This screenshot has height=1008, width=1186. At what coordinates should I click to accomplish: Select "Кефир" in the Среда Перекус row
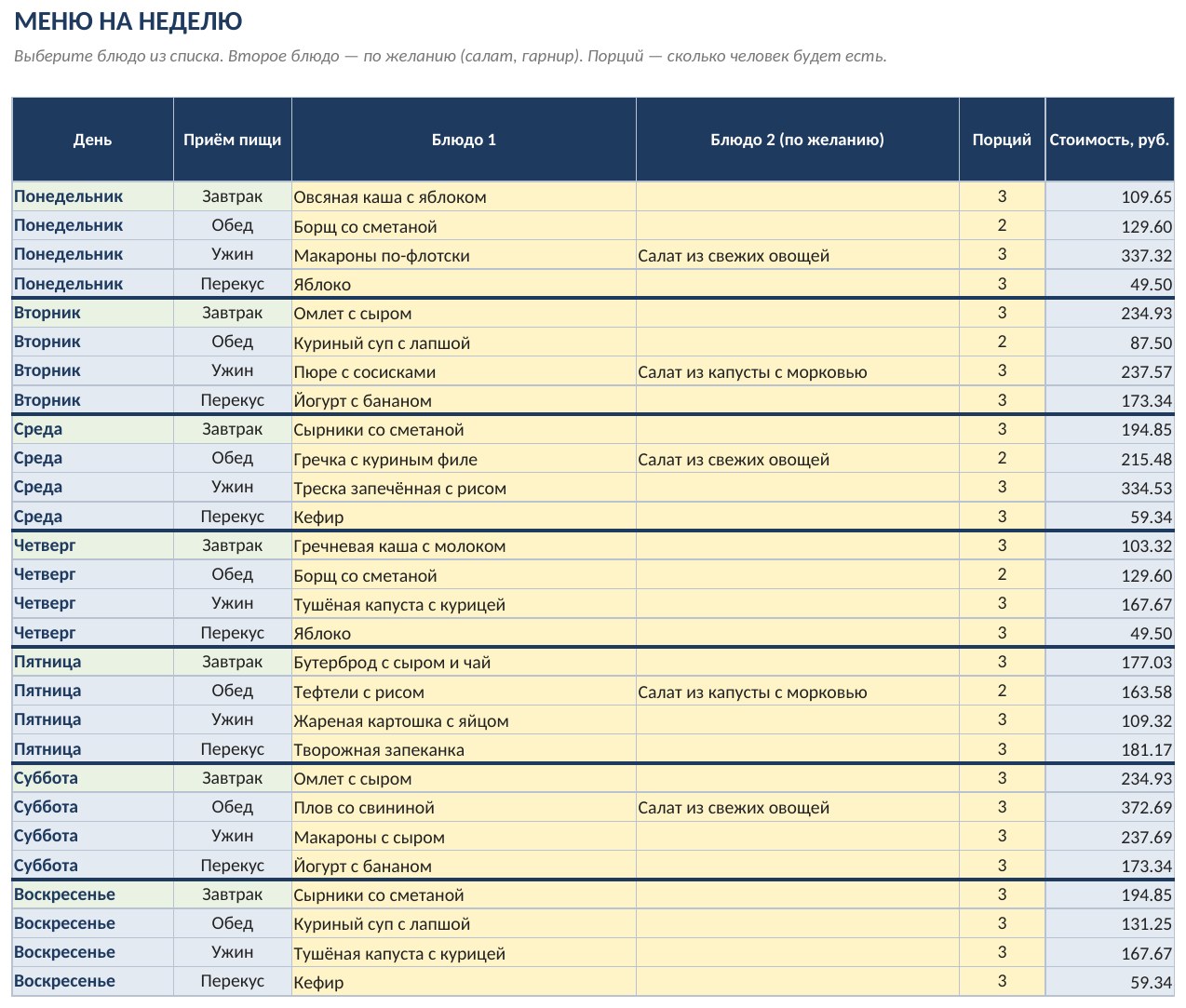pos(464,517)
